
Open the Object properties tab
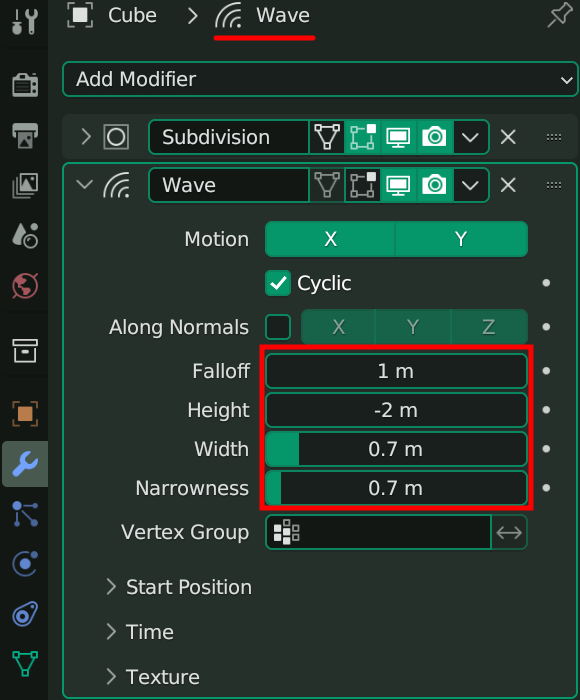coord(25,414)
